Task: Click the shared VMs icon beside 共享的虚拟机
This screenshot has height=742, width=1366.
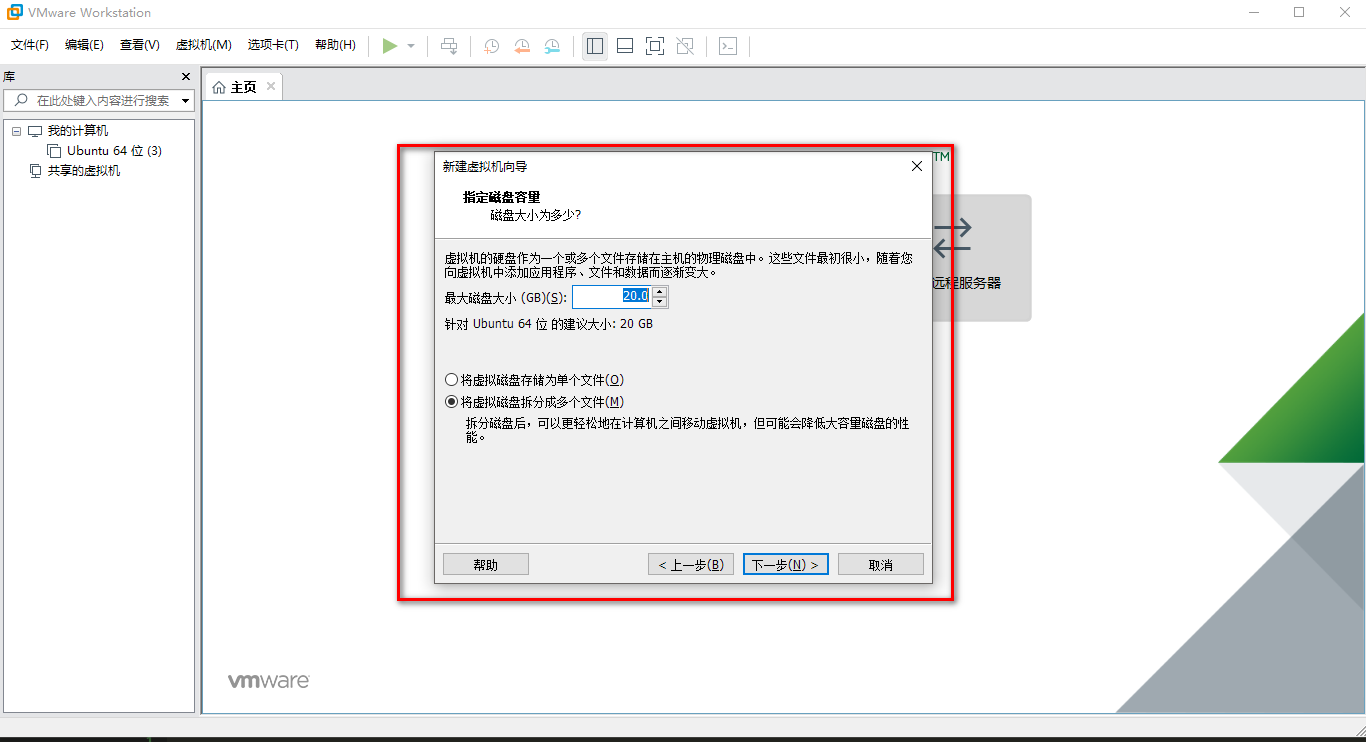Action: click(x=35, y=171)
